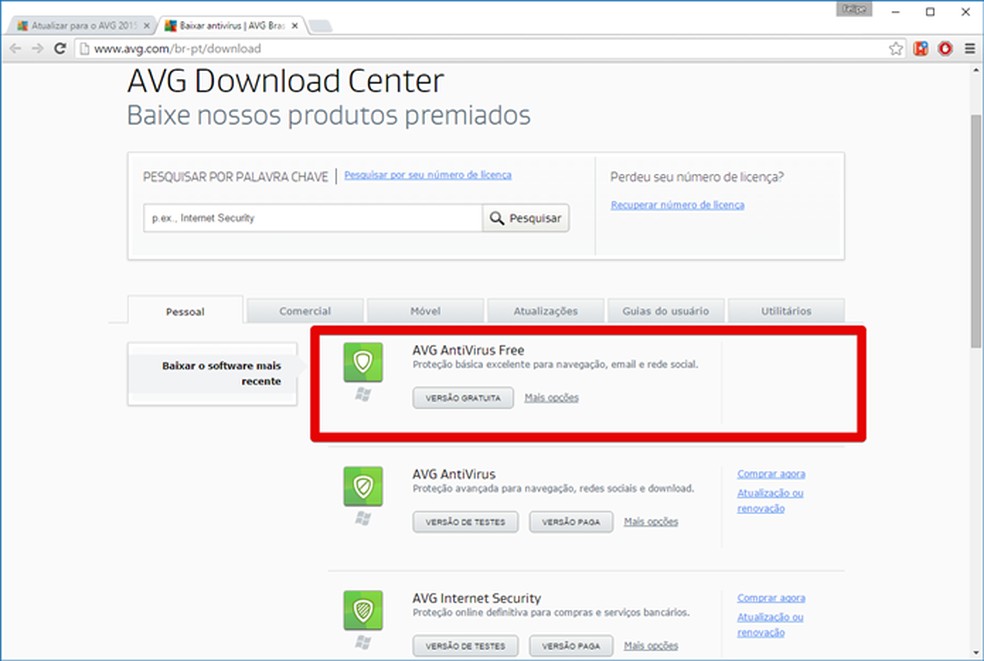Click the AVG extension icon near the address bar

pos(920,47)
